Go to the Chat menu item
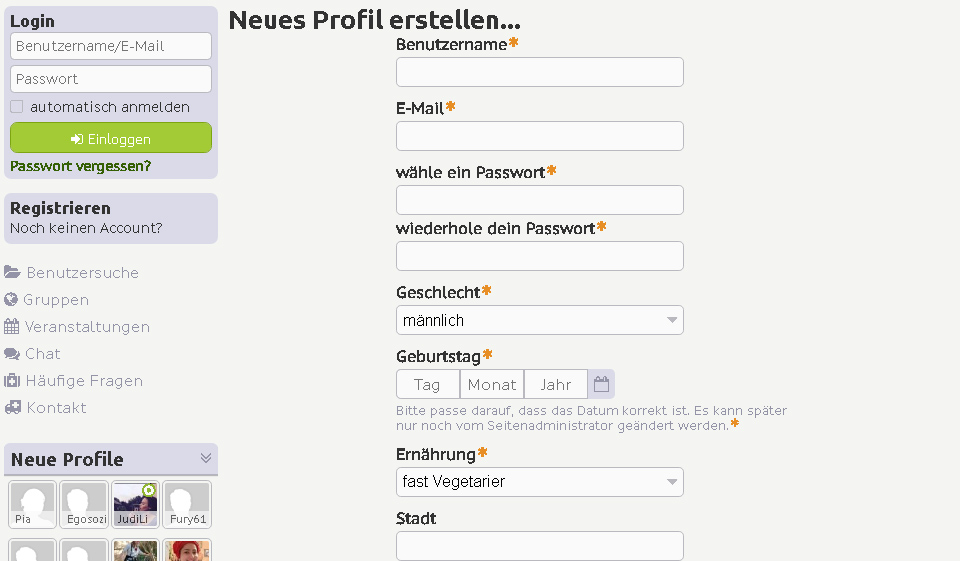 point(43,354)
